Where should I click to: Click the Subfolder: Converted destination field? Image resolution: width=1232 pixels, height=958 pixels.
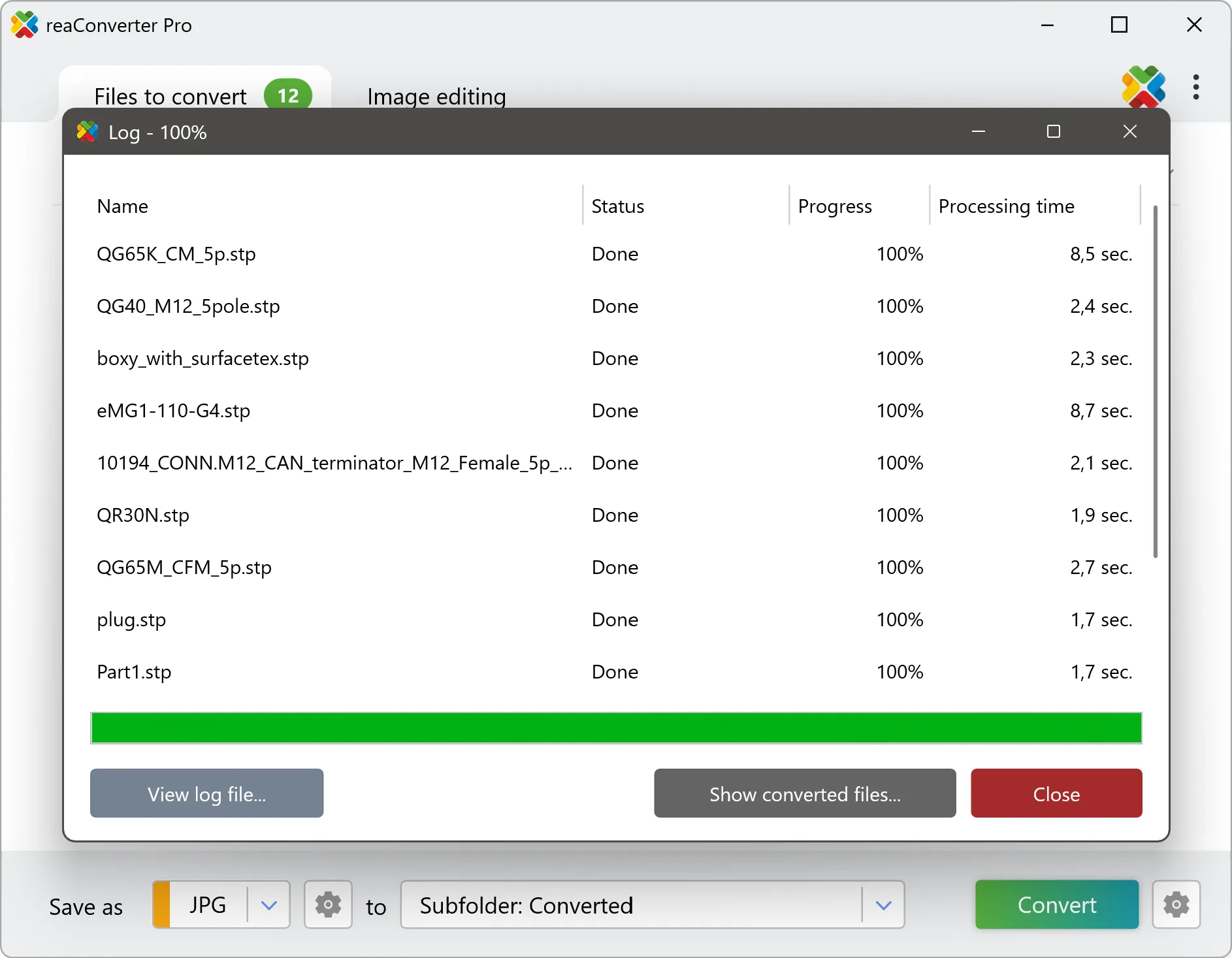coord(652,904)
